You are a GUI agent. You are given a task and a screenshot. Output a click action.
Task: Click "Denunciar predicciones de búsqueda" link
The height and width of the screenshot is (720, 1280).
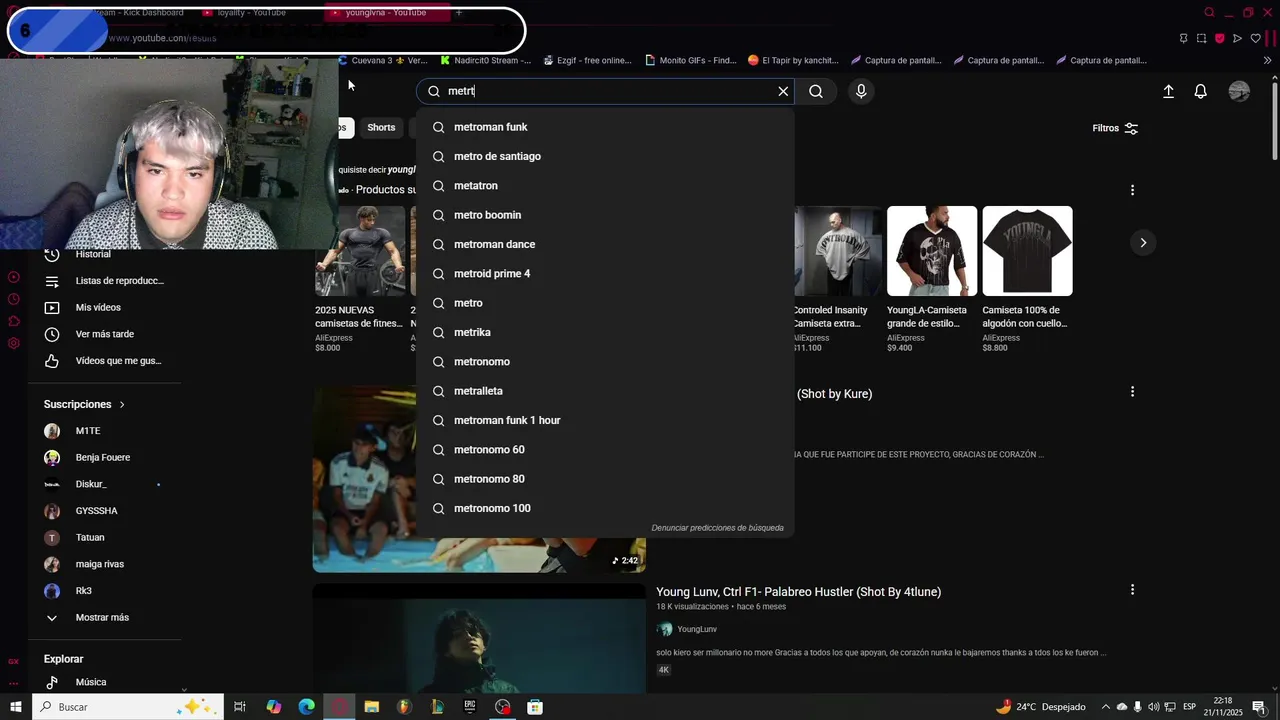717,528
